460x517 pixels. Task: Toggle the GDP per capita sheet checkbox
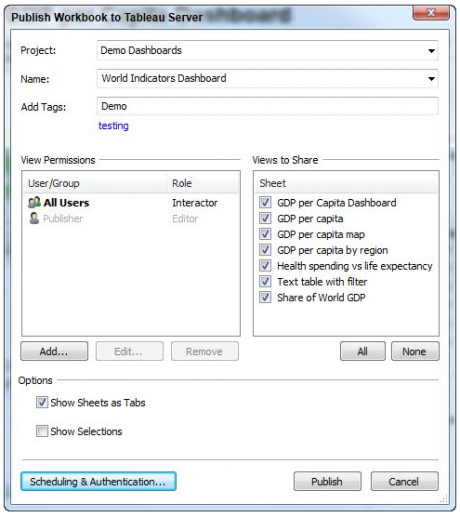[265, 218]
